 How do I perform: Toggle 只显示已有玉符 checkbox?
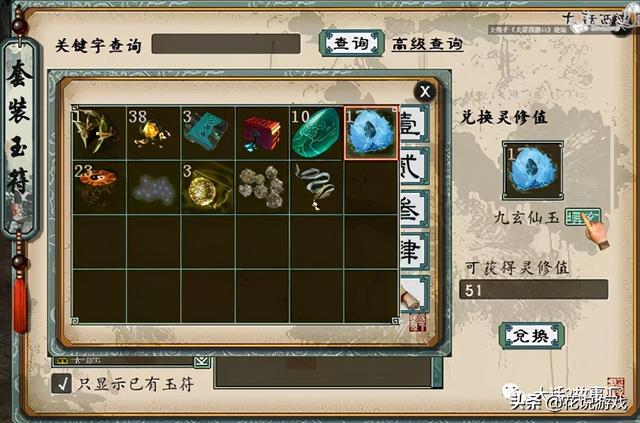(62, 384)
